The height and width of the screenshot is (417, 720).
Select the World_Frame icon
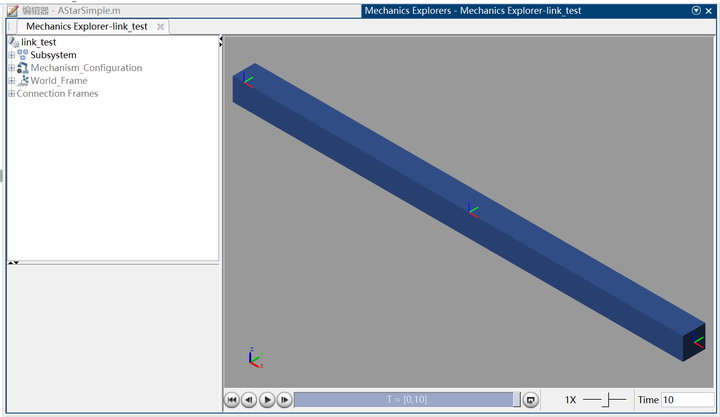click(x=22, y=80)
